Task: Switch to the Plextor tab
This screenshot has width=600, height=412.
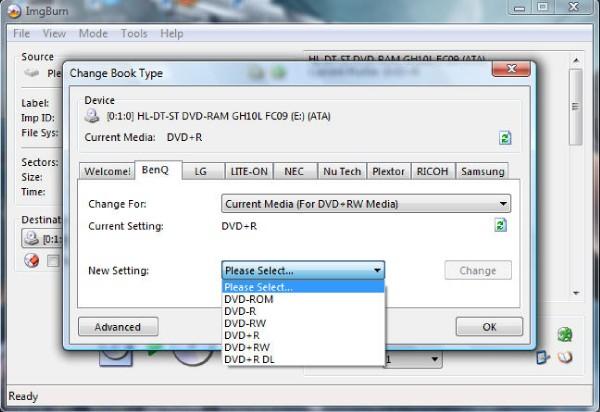Action: pos(388,171)
